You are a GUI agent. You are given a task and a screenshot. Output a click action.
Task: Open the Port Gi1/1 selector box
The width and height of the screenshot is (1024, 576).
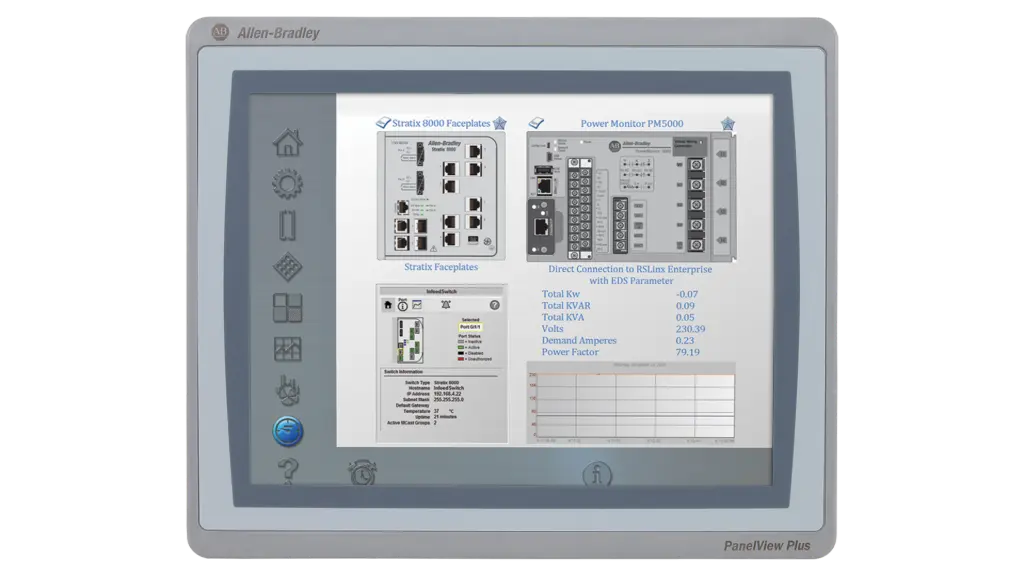pos(472,326)
